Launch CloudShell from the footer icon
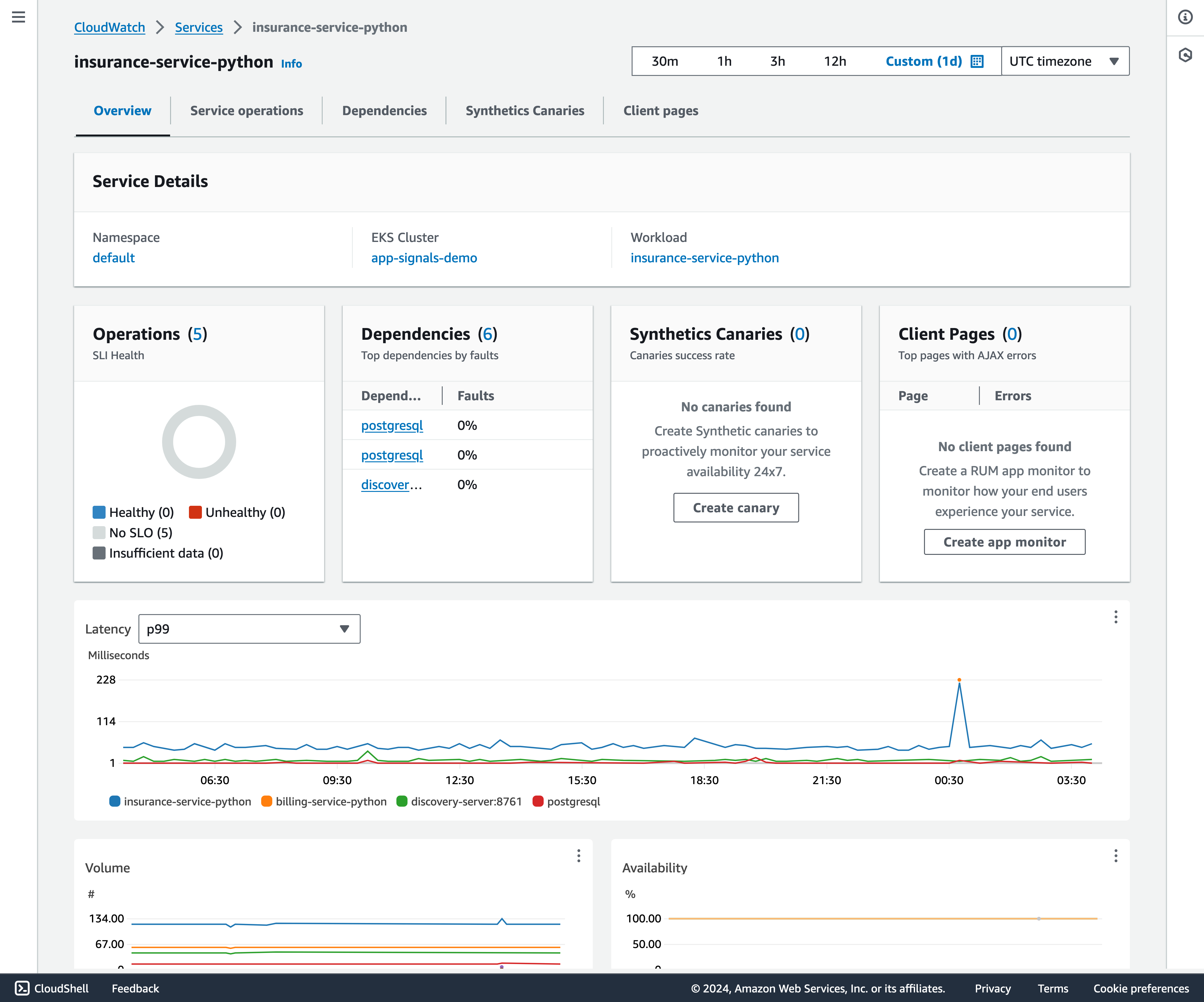The width and height of the screenshot is (1204, 1002). 22,988
